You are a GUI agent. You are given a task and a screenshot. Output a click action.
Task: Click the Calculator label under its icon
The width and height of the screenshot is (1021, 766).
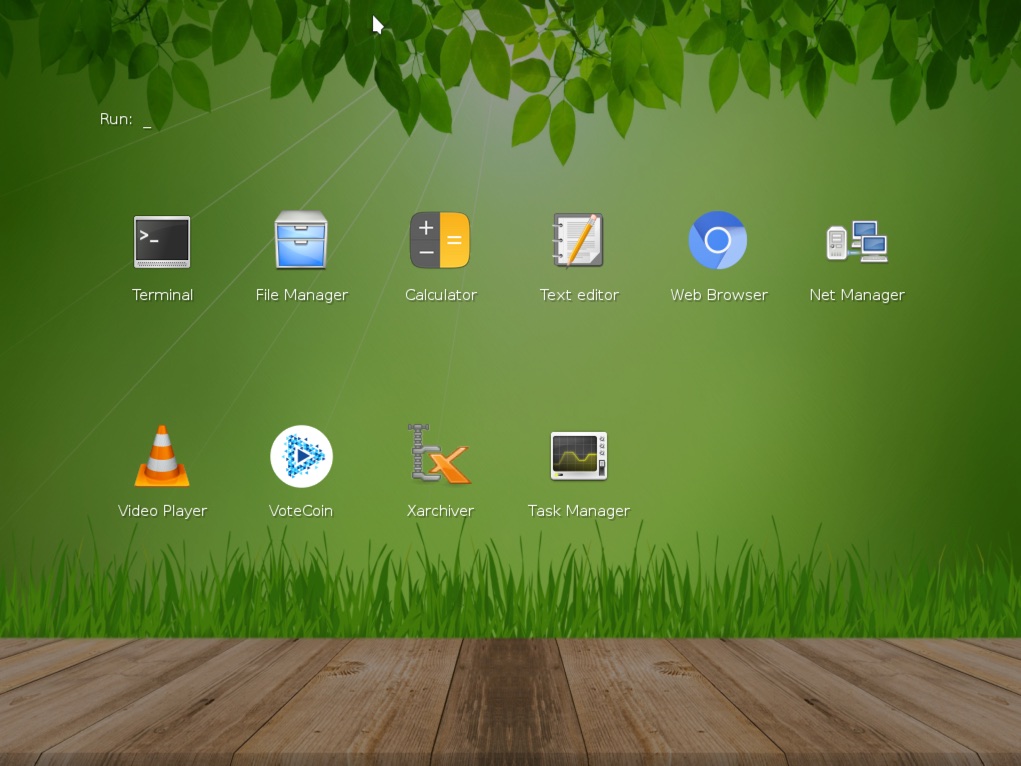[x=440, y=295]
